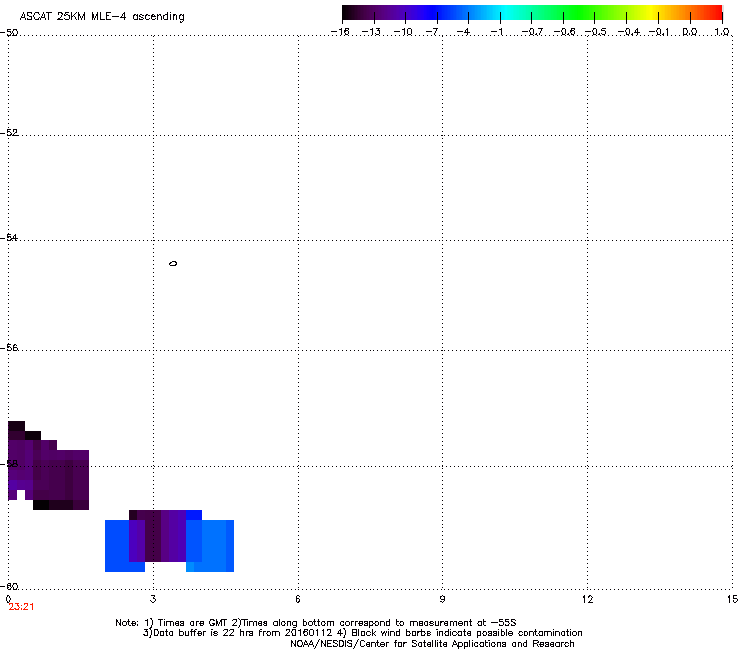The width and height of the screenshot is (740, 650).
Task: Click the NOAA/NESDIS Center credit line
Action: point(432,644)
